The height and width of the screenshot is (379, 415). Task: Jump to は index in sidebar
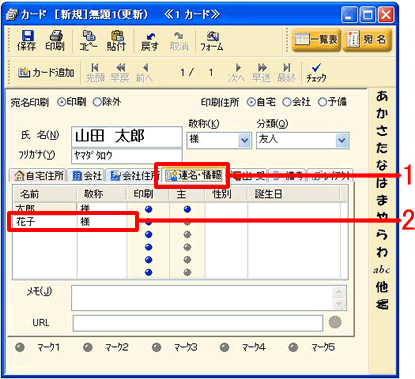tap(382, 183)
